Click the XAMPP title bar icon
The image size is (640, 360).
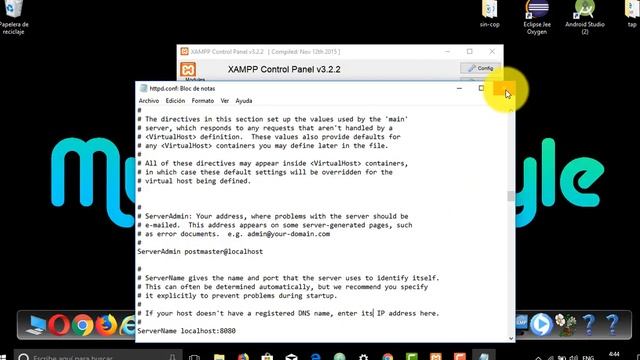(x=184, y=51)
